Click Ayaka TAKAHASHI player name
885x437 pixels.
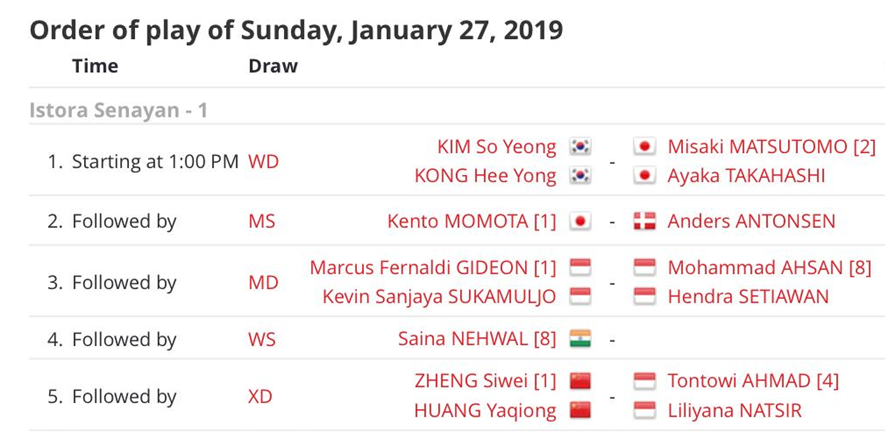(746, 176)
